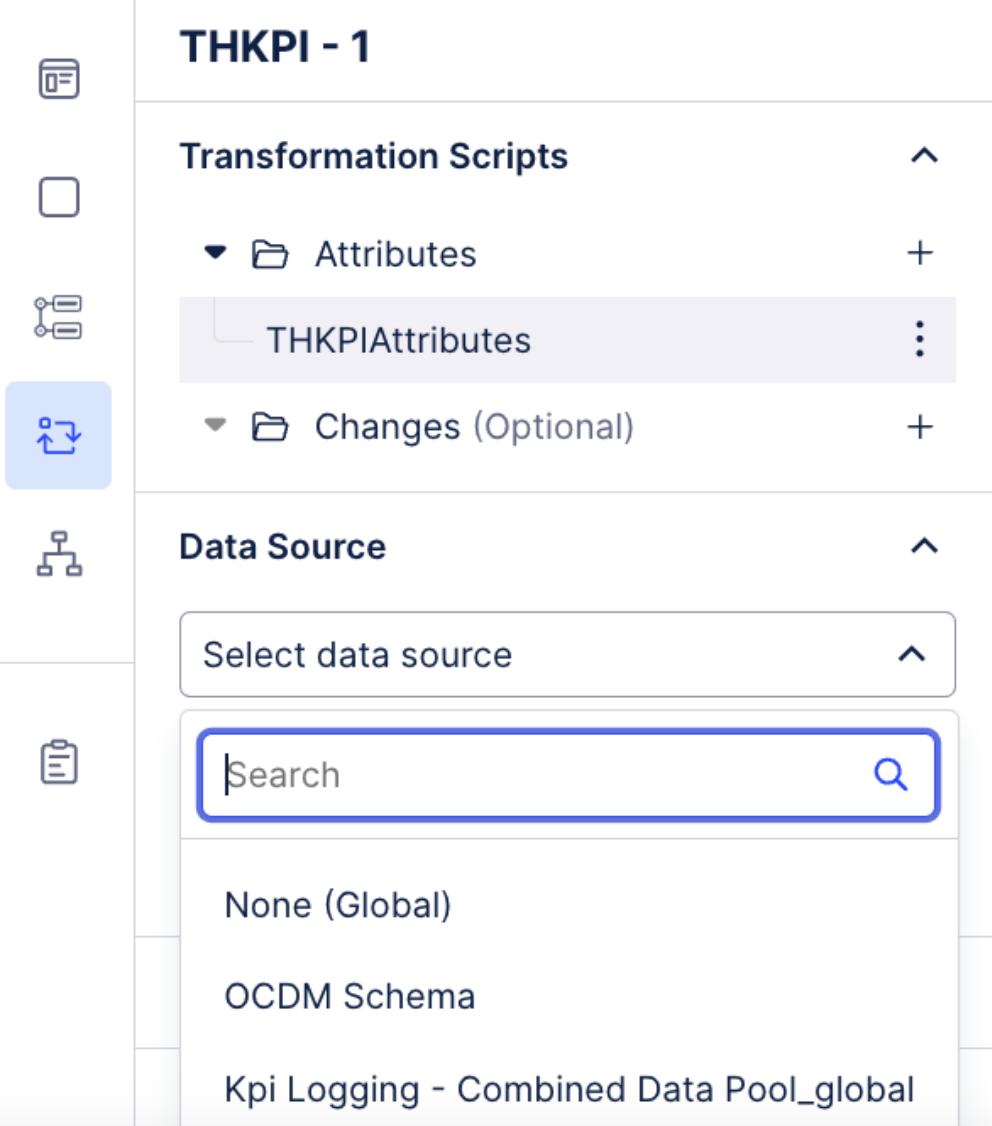
Task: Open the relationships hierarchy icon in sidebar
Action: (x=59, y=553)
